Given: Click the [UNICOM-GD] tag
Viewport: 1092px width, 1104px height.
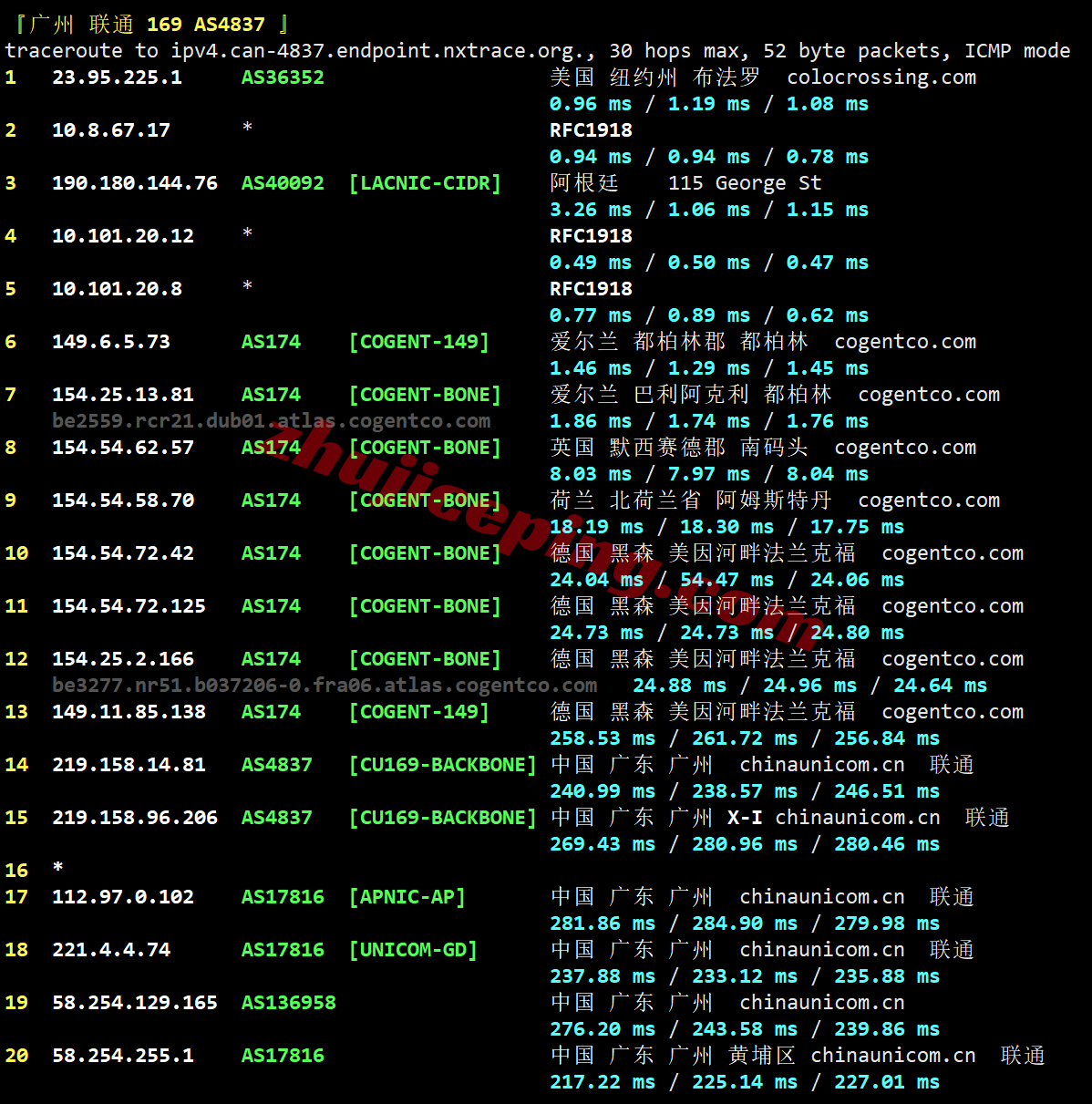Looking at the screenshot, I should 413,950.
